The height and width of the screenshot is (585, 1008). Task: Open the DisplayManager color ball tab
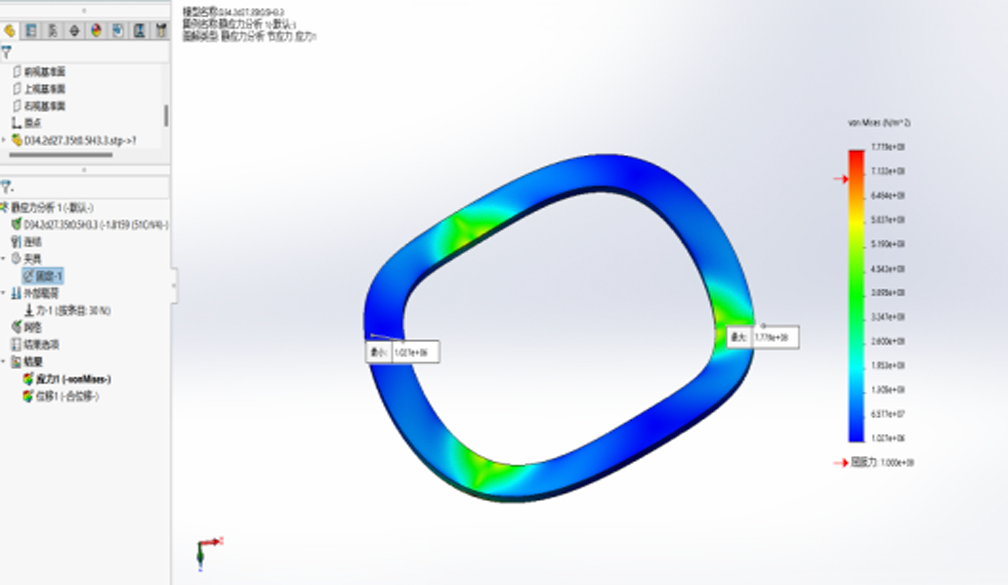click(96, 31)
